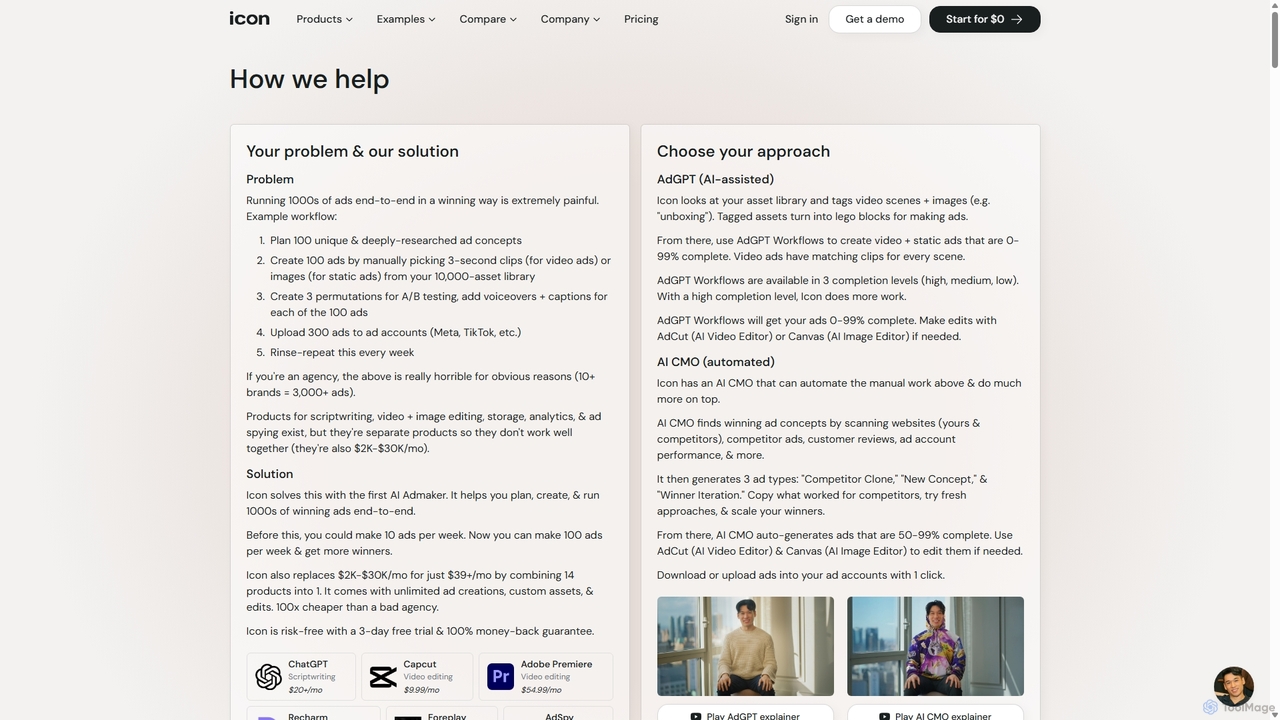Click the AdSpy card label
1280x720 pixels.
point(559,716)
